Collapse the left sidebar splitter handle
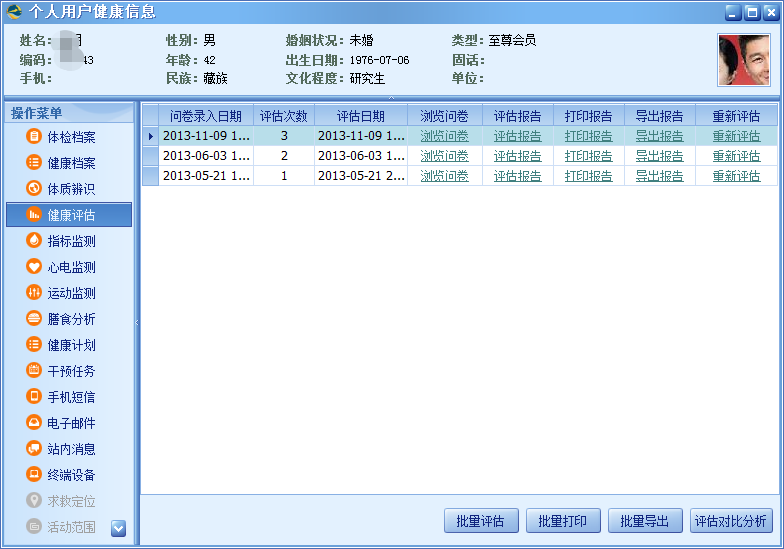Viewport: 784px width, 549px height. 136,322
